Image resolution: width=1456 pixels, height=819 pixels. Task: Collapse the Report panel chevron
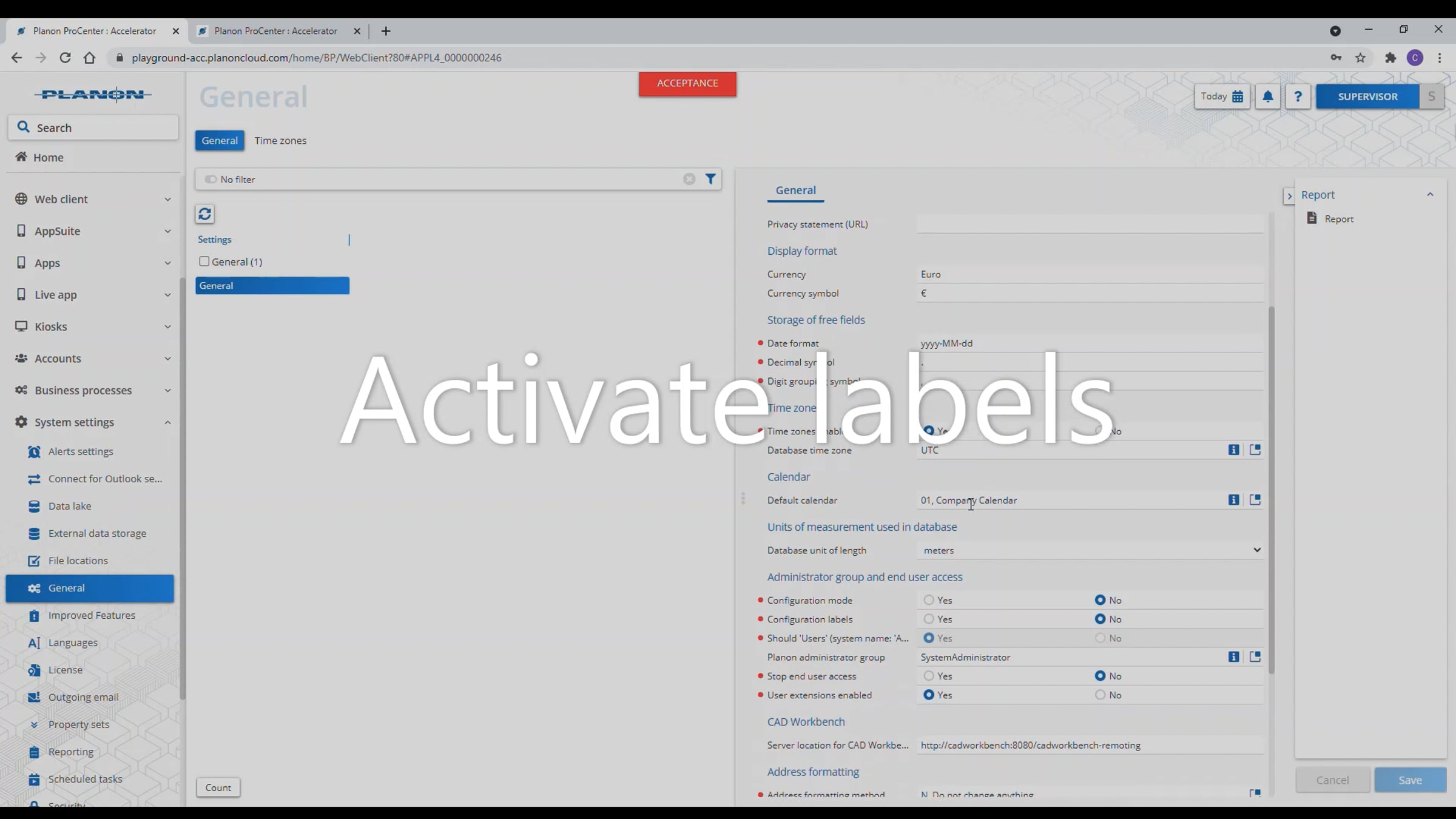click(1430, 195)
